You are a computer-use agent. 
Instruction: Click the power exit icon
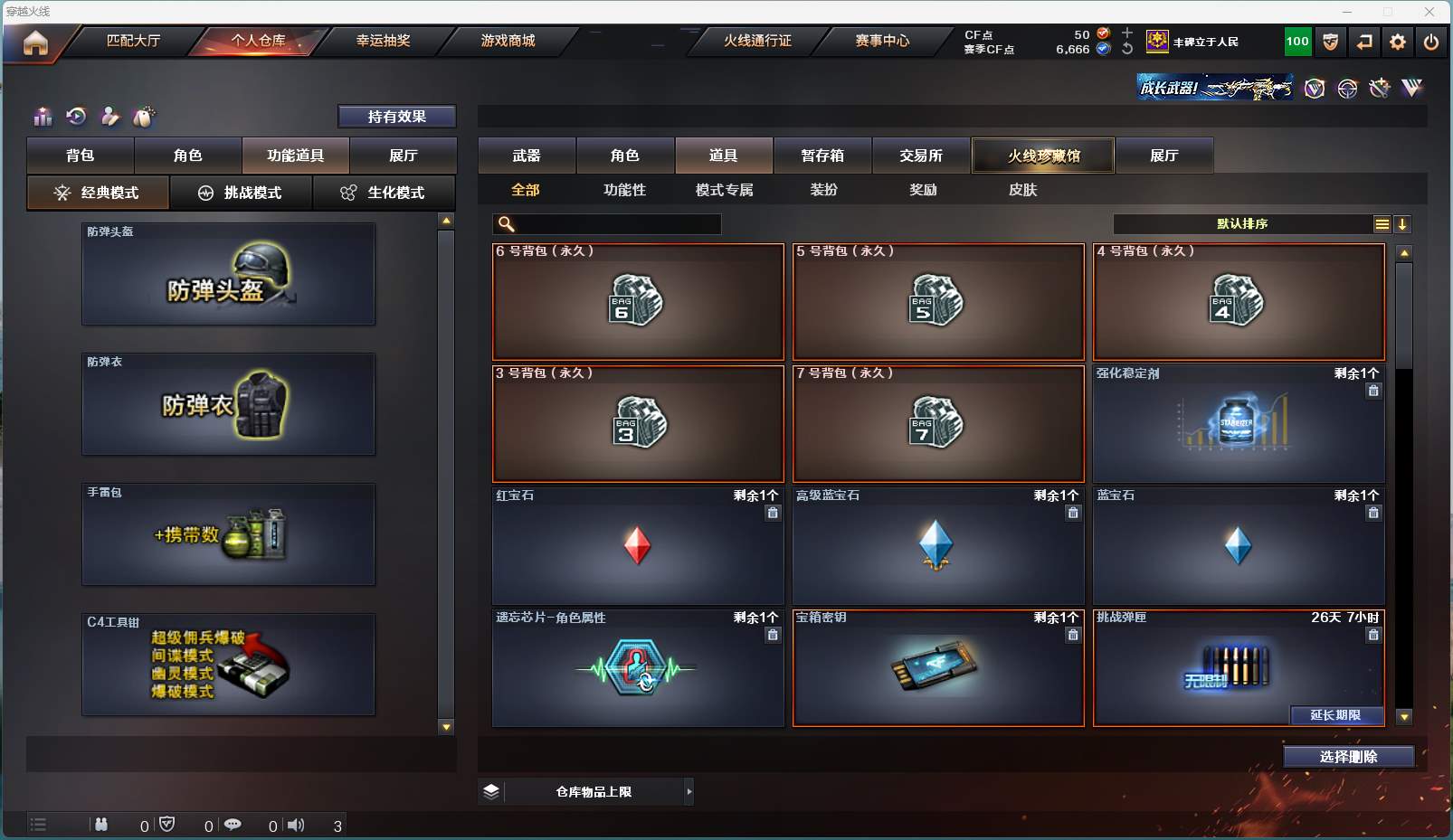click(x=1431, y=42)
